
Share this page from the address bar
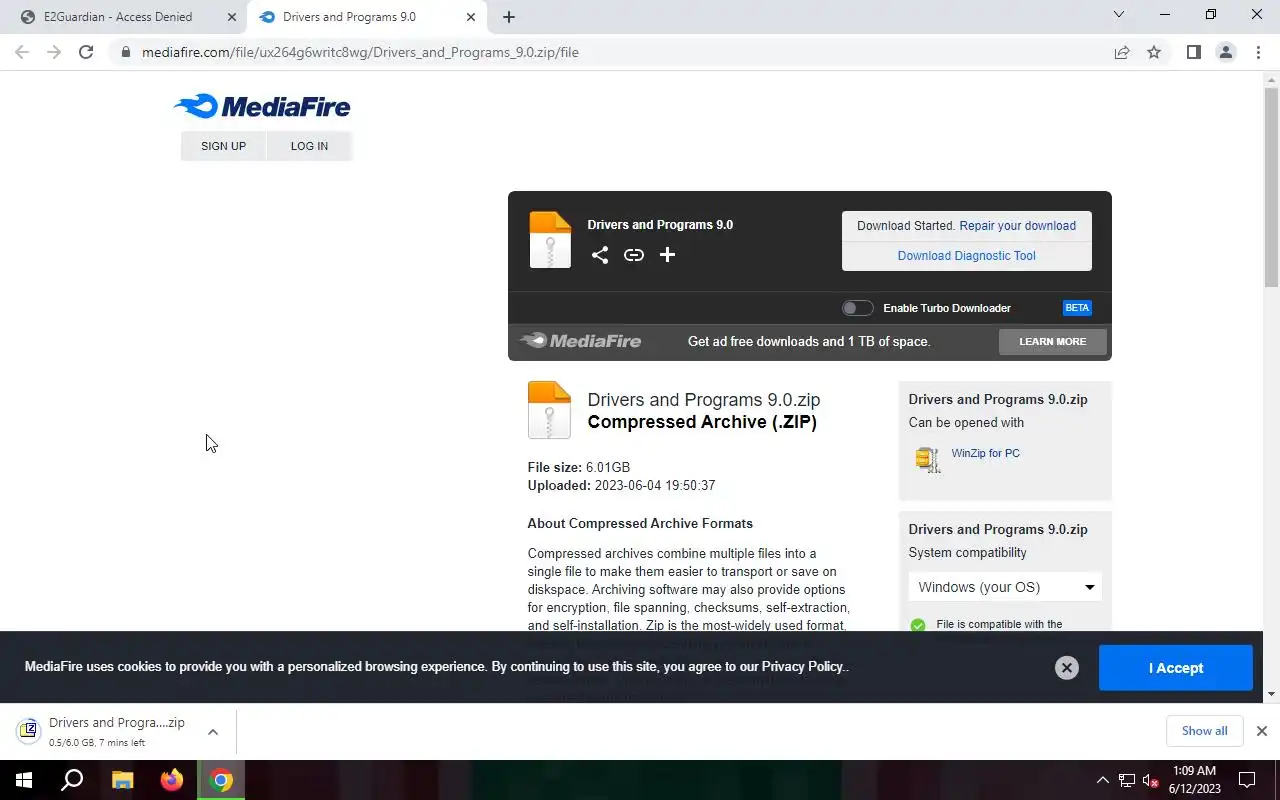1122,52
